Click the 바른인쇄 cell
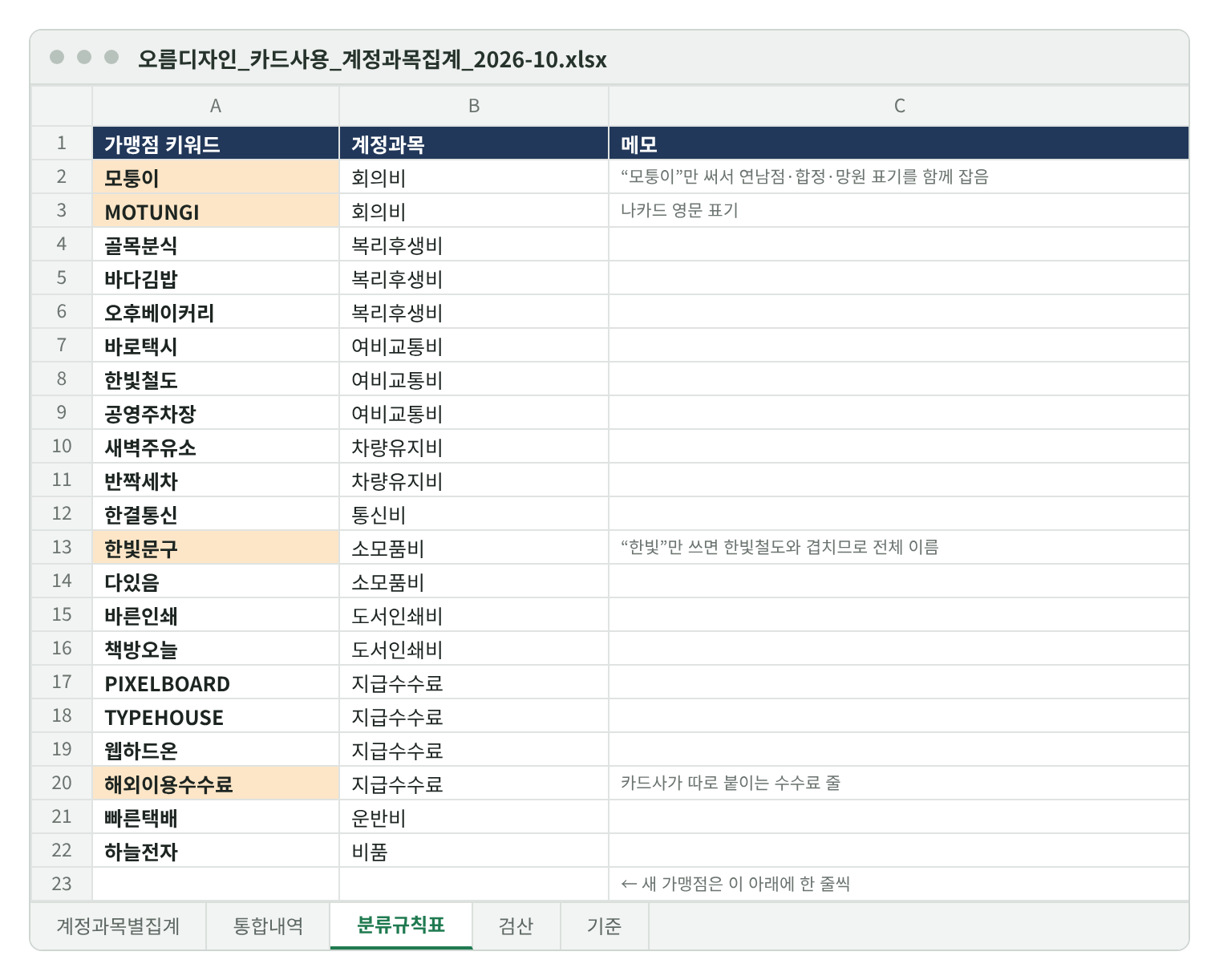The height and width of the screenshot is (980, 1219). point(216,615)
